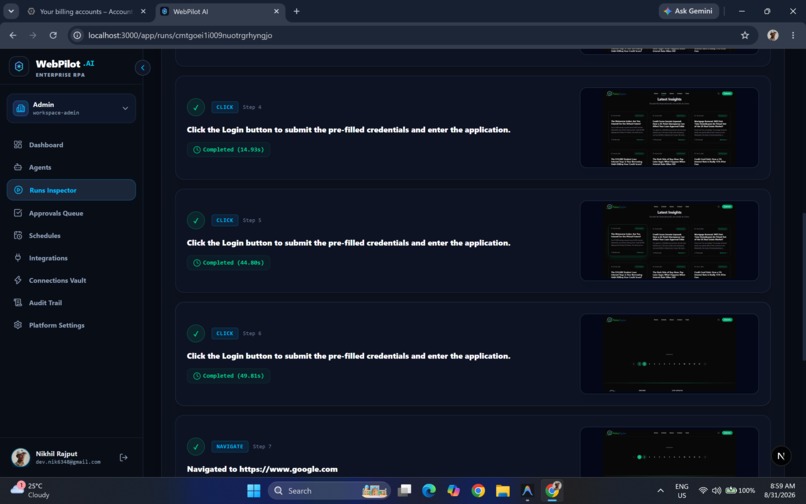
Task: Click the page vertical scrollbar
Action: click(804, 287)
